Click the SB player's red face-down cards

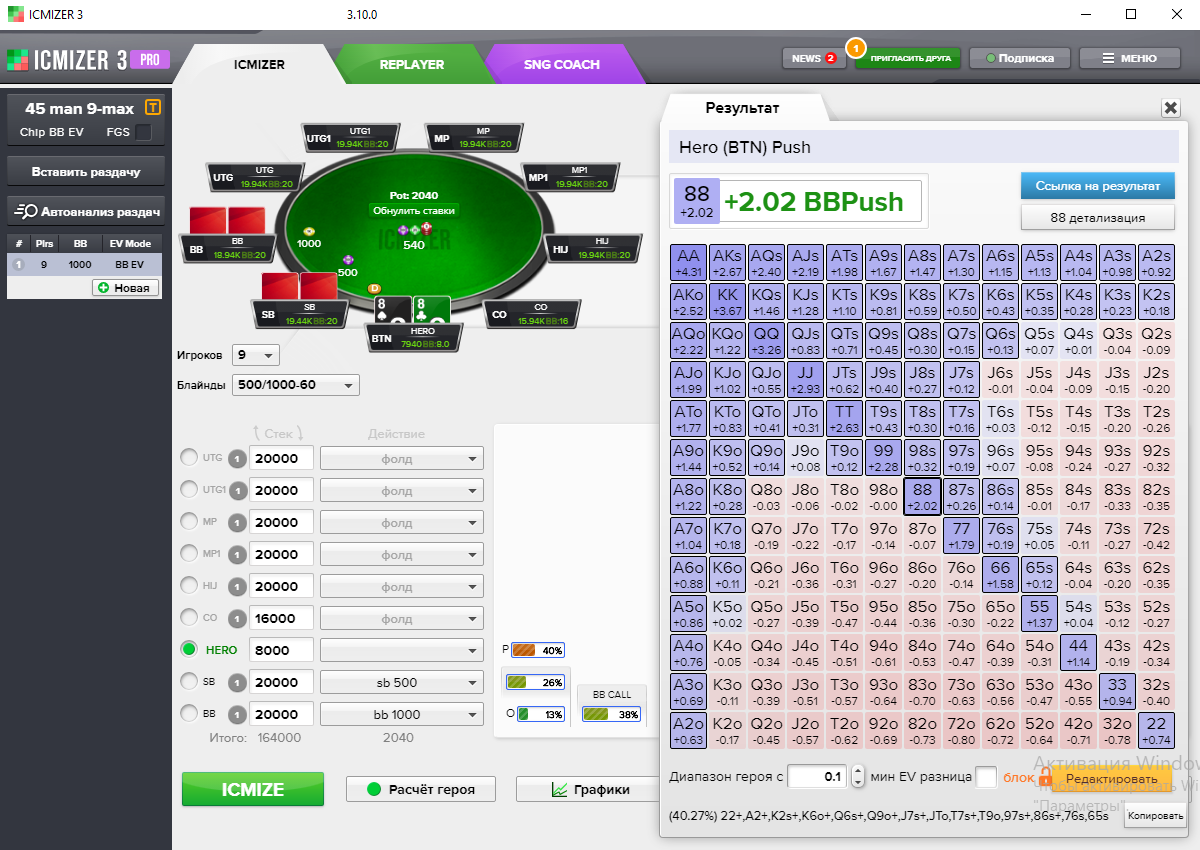pyautogui.click(x=299, y=285)
